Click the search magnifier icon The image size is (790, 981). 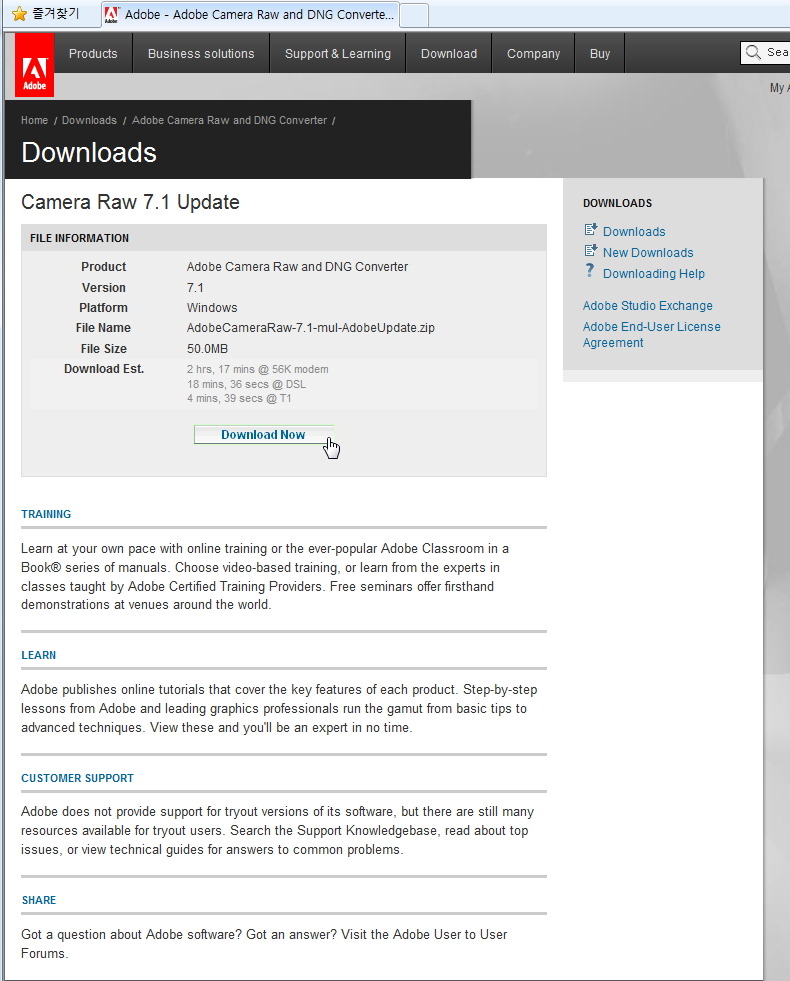click(x=753, y=53)
